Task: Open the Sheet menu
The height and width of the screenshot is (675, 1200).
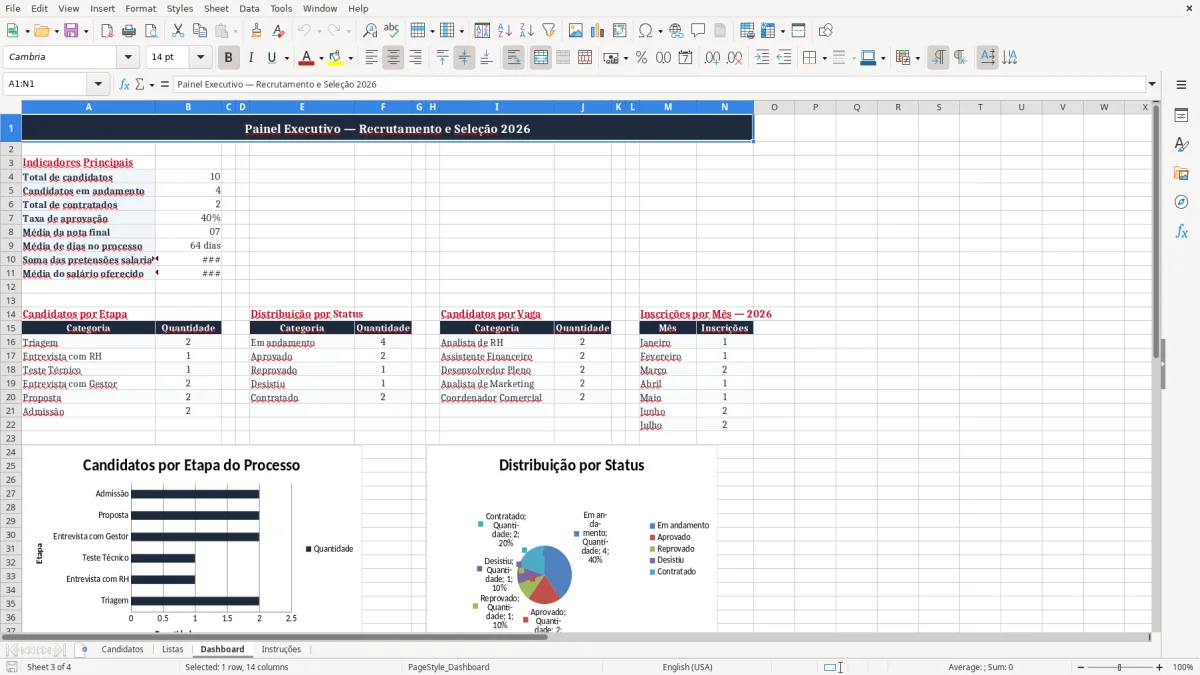Action: (x=216, y=8)
